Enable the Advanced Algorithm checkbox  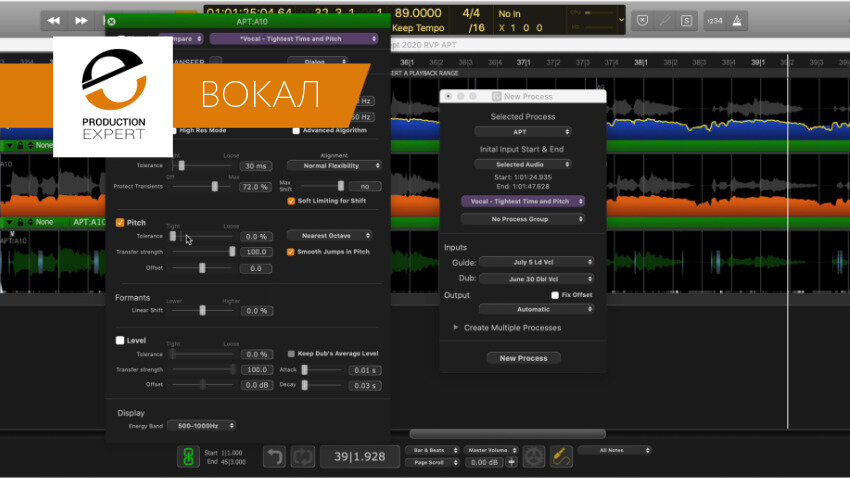[x=296, y=131]
